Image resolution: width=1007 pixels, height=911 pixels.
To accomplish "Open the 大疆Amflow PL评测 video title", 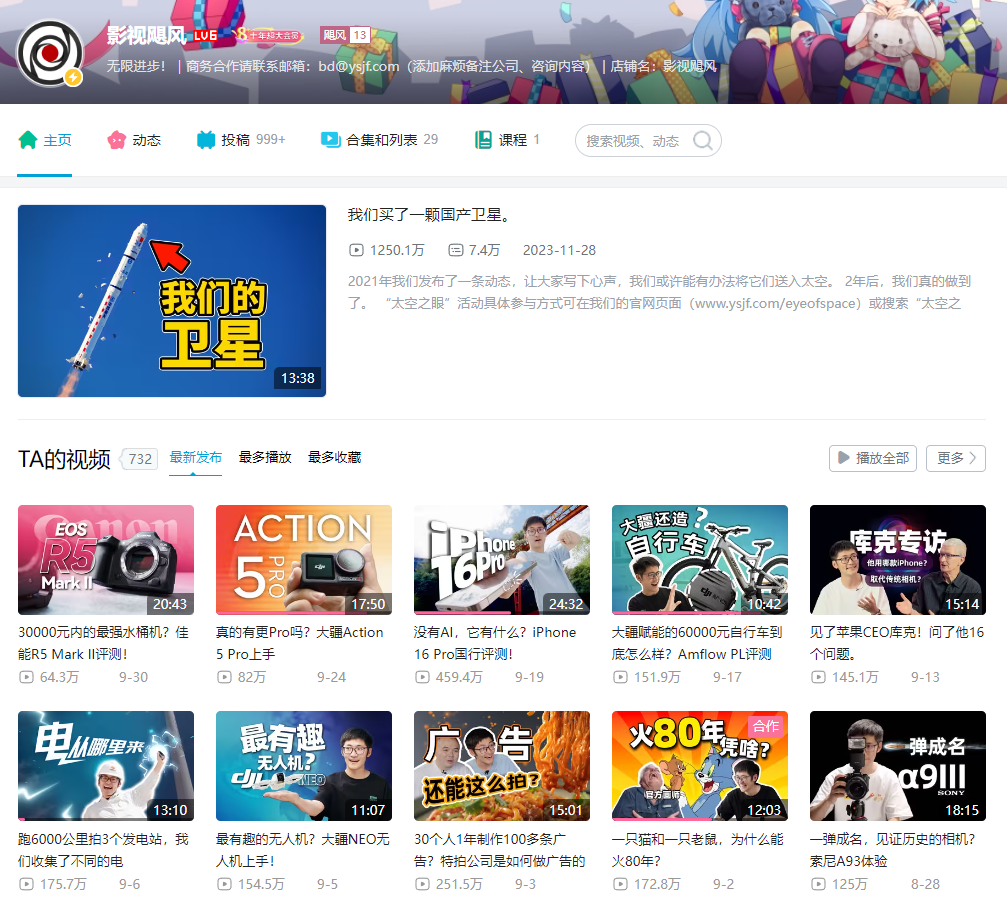I will click(x=697, y=643).
